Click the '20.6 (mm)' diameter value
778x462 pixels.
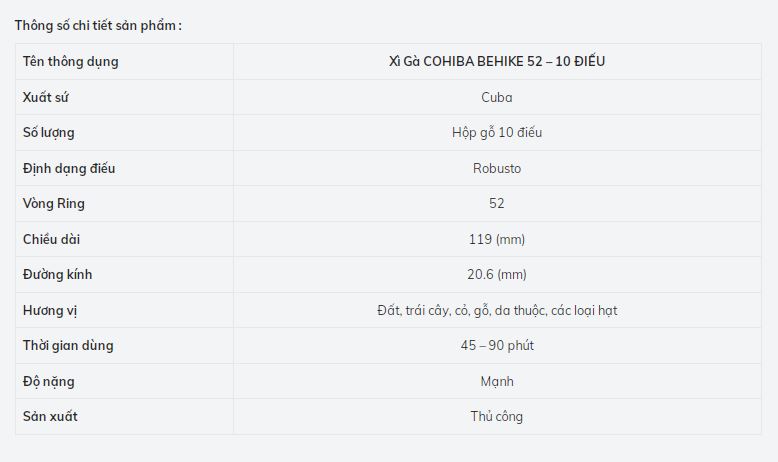(x=497, y=275)
